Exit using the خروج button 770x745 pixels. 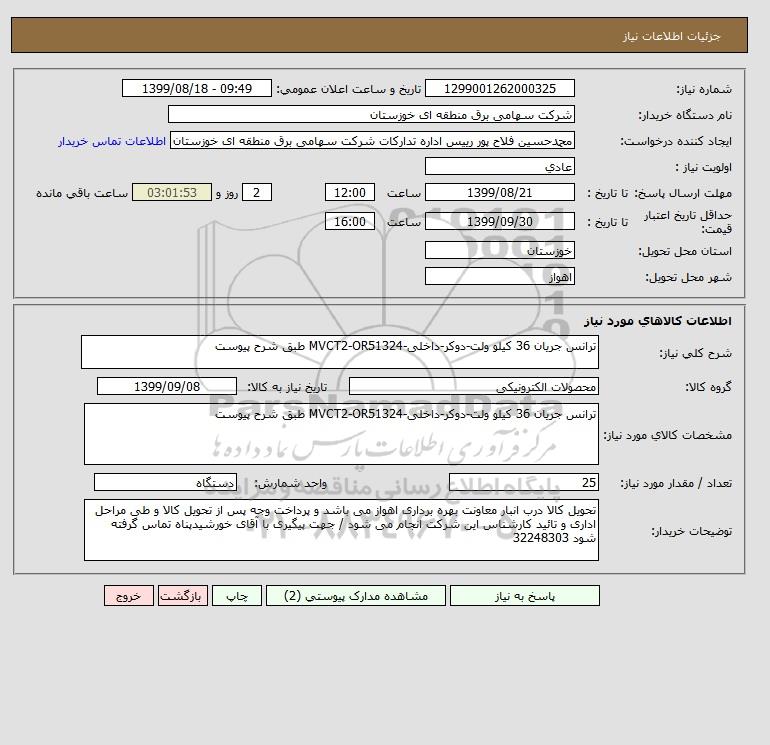pos(129,596)
